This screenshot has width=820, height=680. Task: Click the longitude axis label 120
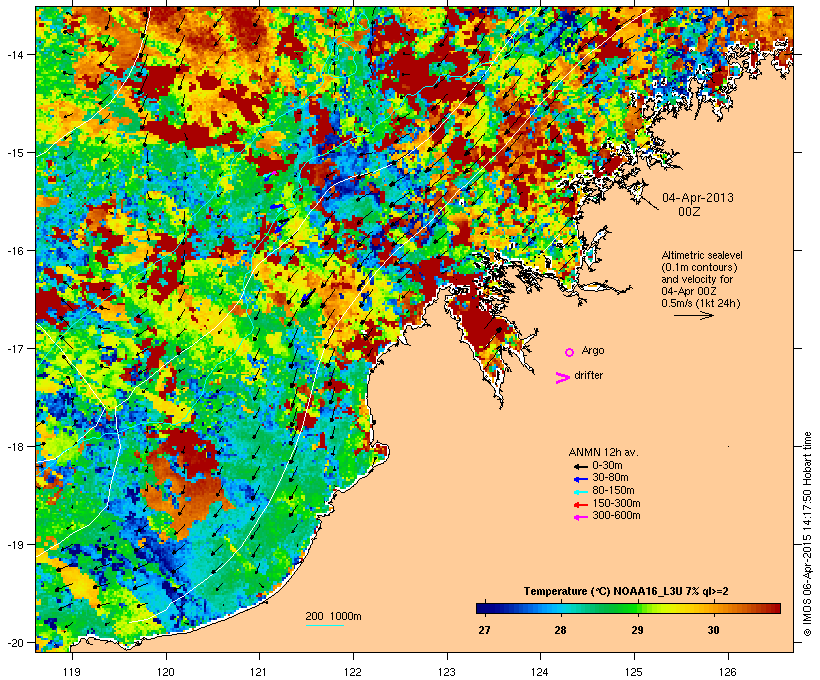point(166,671)
